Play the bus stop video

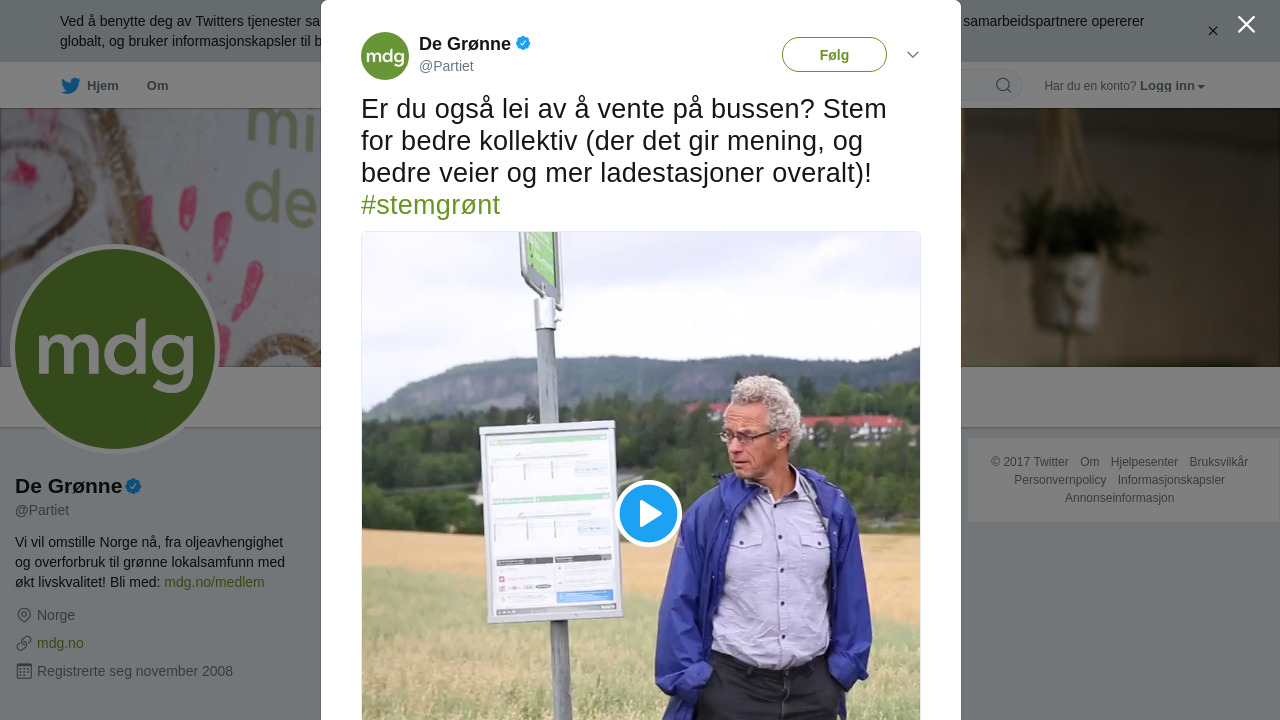(648, 513)
